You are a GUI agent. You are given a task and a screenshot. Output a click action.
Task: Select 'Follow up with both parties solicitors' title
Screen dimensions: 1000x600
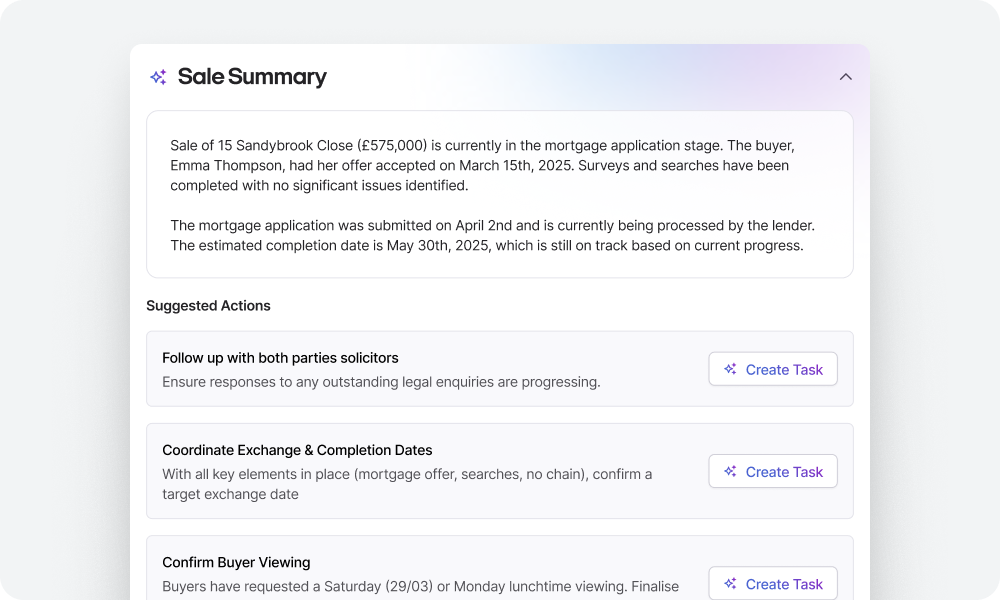tap(280, 358)
